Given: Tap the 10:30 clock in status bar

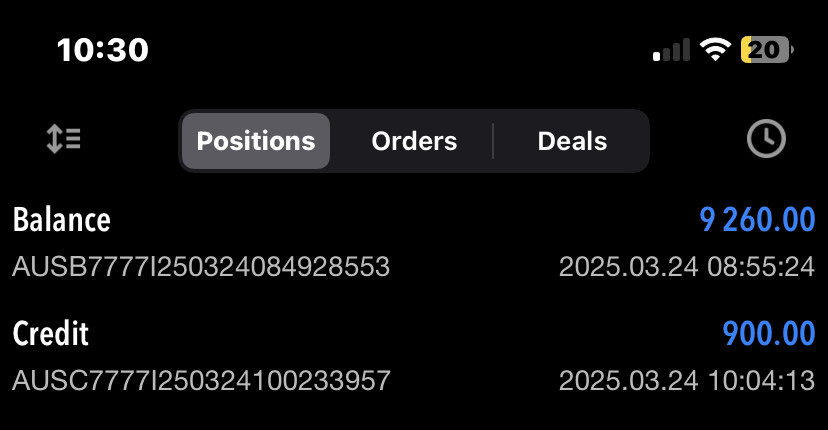Looking at the screenshot, I should tap(103, 50).
